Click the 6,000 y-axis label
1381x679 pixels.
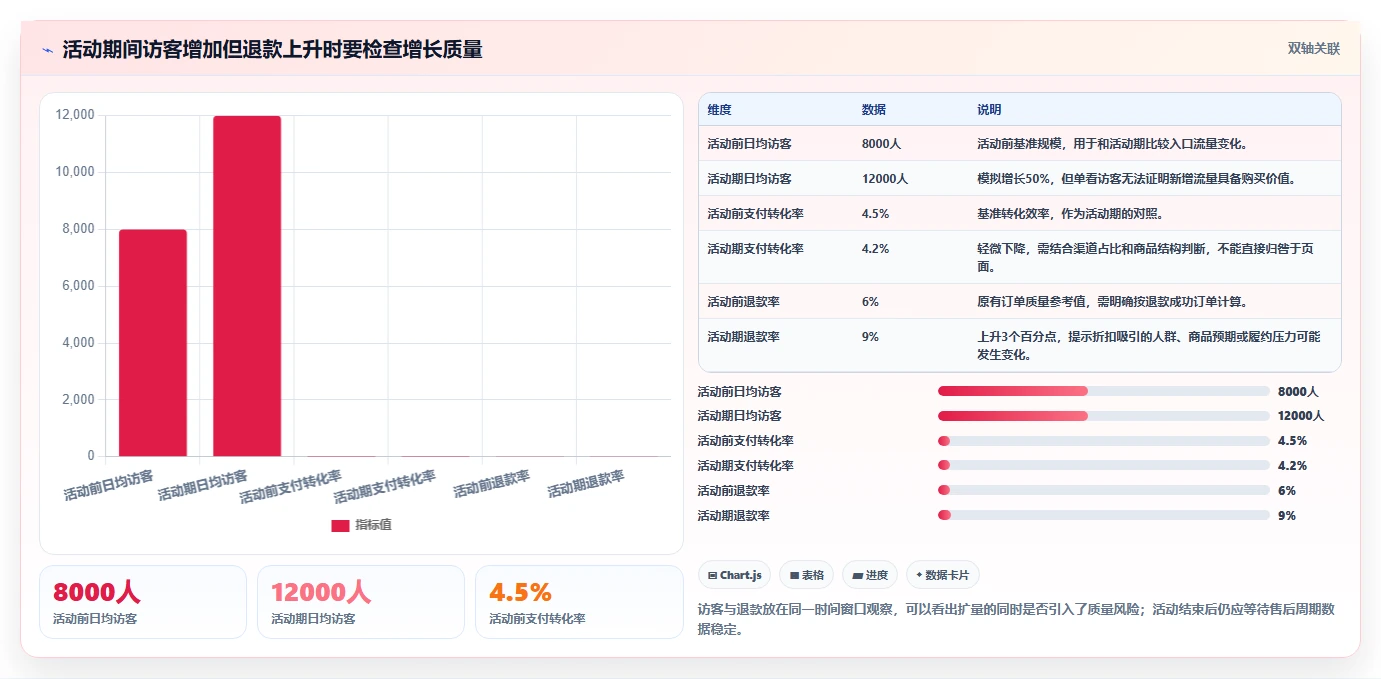[x=78, y=286]
